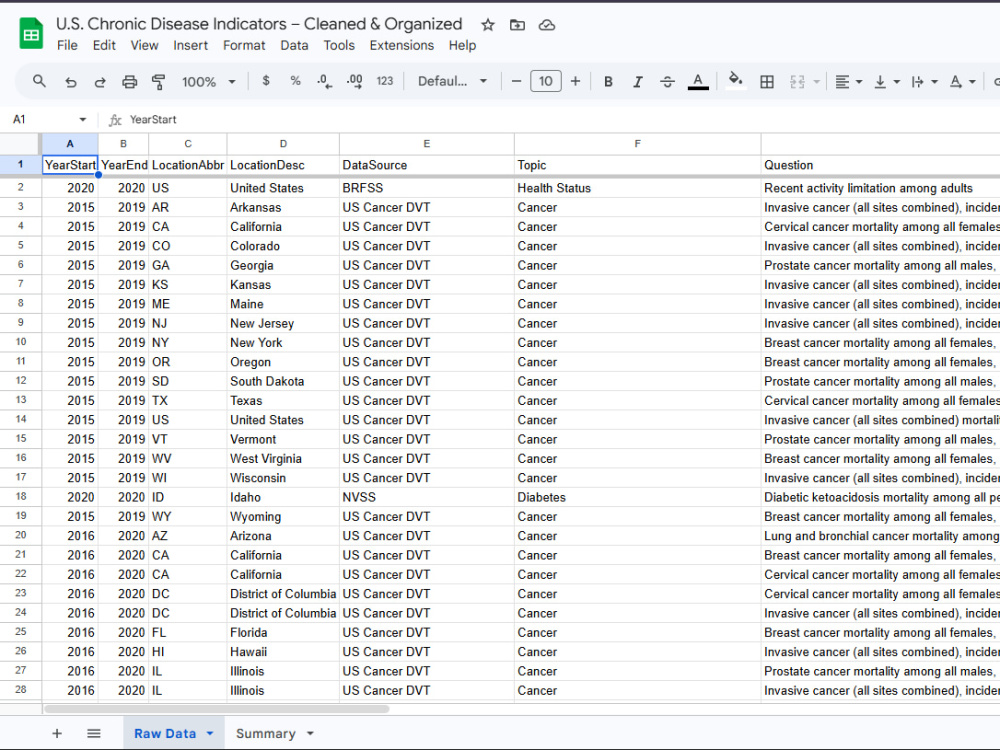Select the Question header cell
The height and width of the screenshot is (750, 1000).
[x=881, y=165]
